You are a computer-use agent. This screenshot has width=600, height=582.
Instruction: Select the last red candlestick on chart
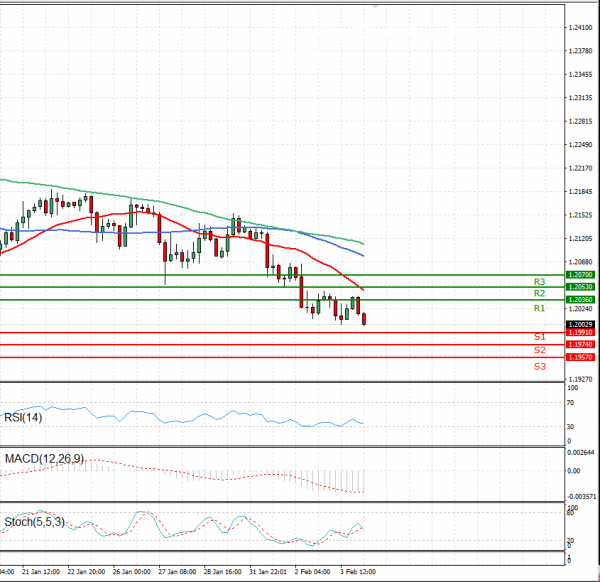[364, 319]
